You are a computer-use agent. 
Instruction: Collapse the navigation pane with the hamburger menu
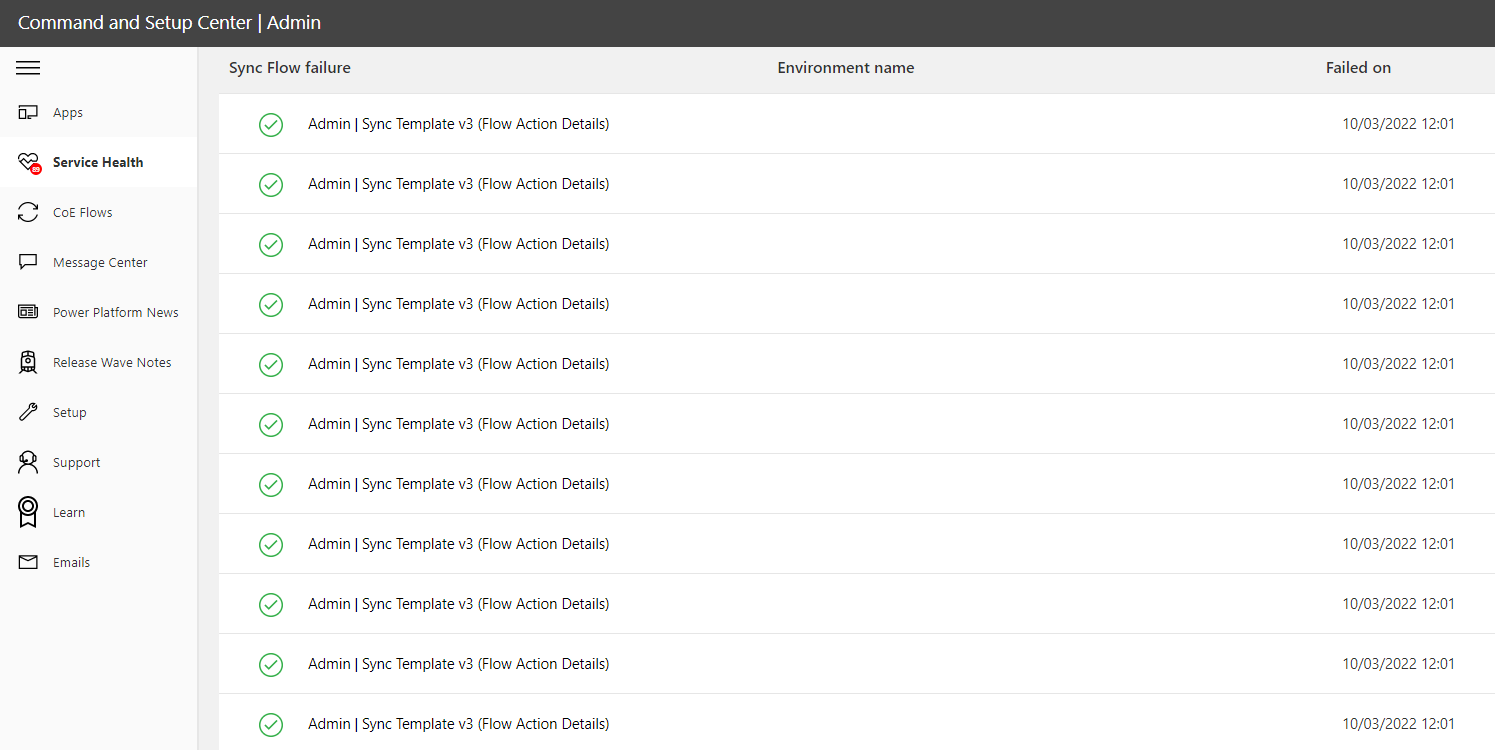point(27,67)
